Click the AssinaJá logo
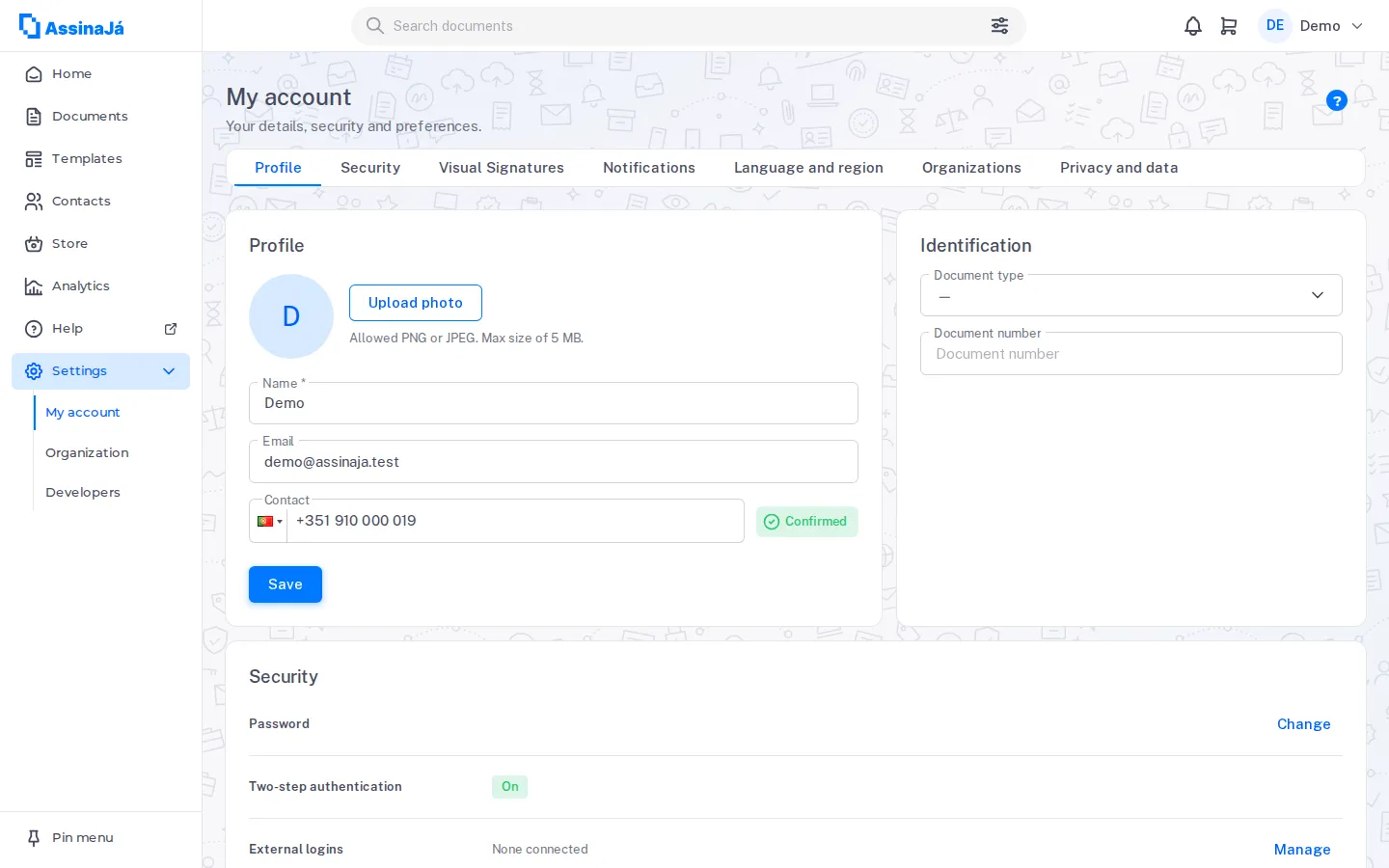 pos(72,26)
